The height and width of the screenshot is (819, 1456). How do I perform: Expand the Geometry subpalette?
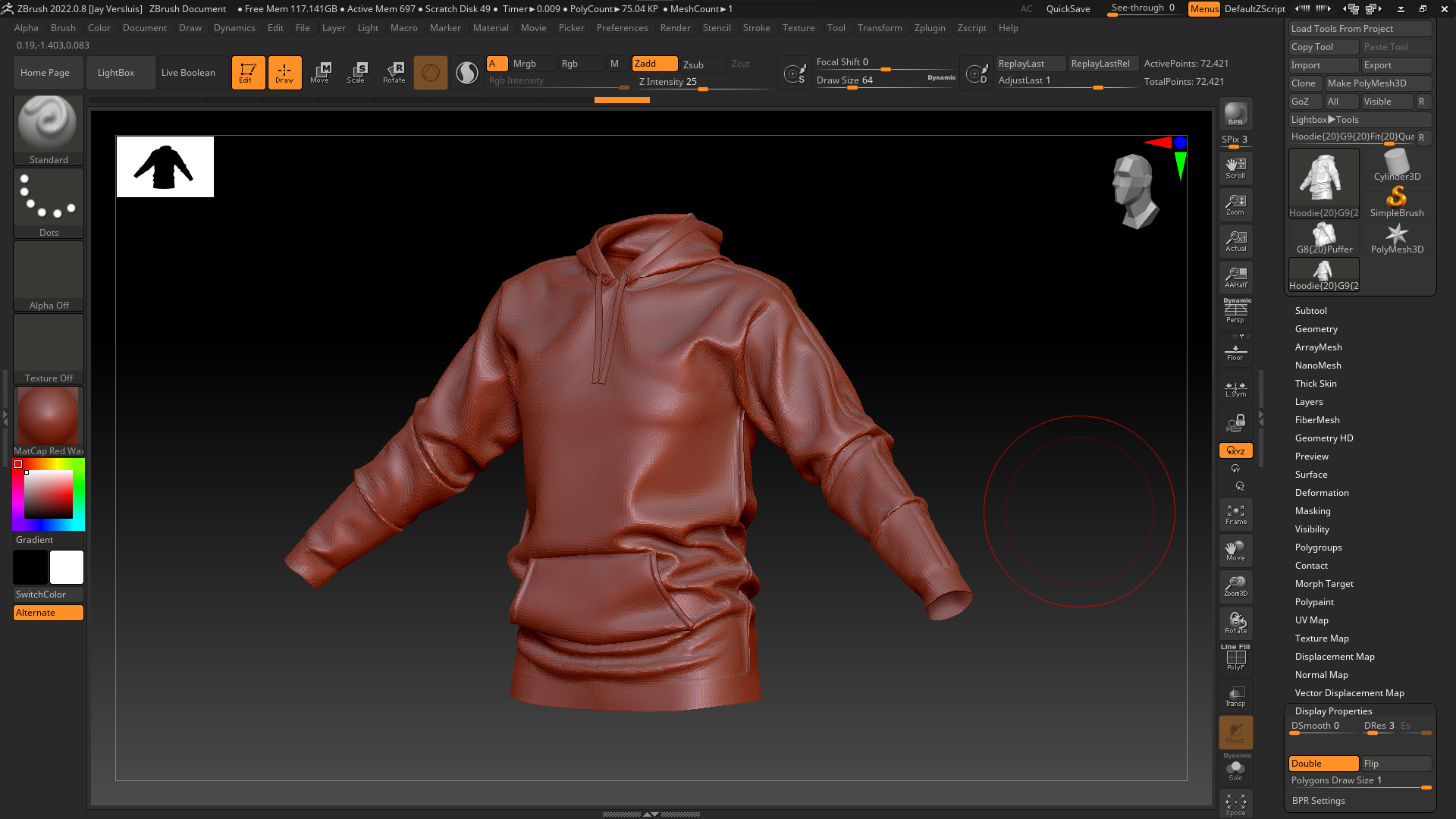pyautogui.click(x=1317, y=328)
